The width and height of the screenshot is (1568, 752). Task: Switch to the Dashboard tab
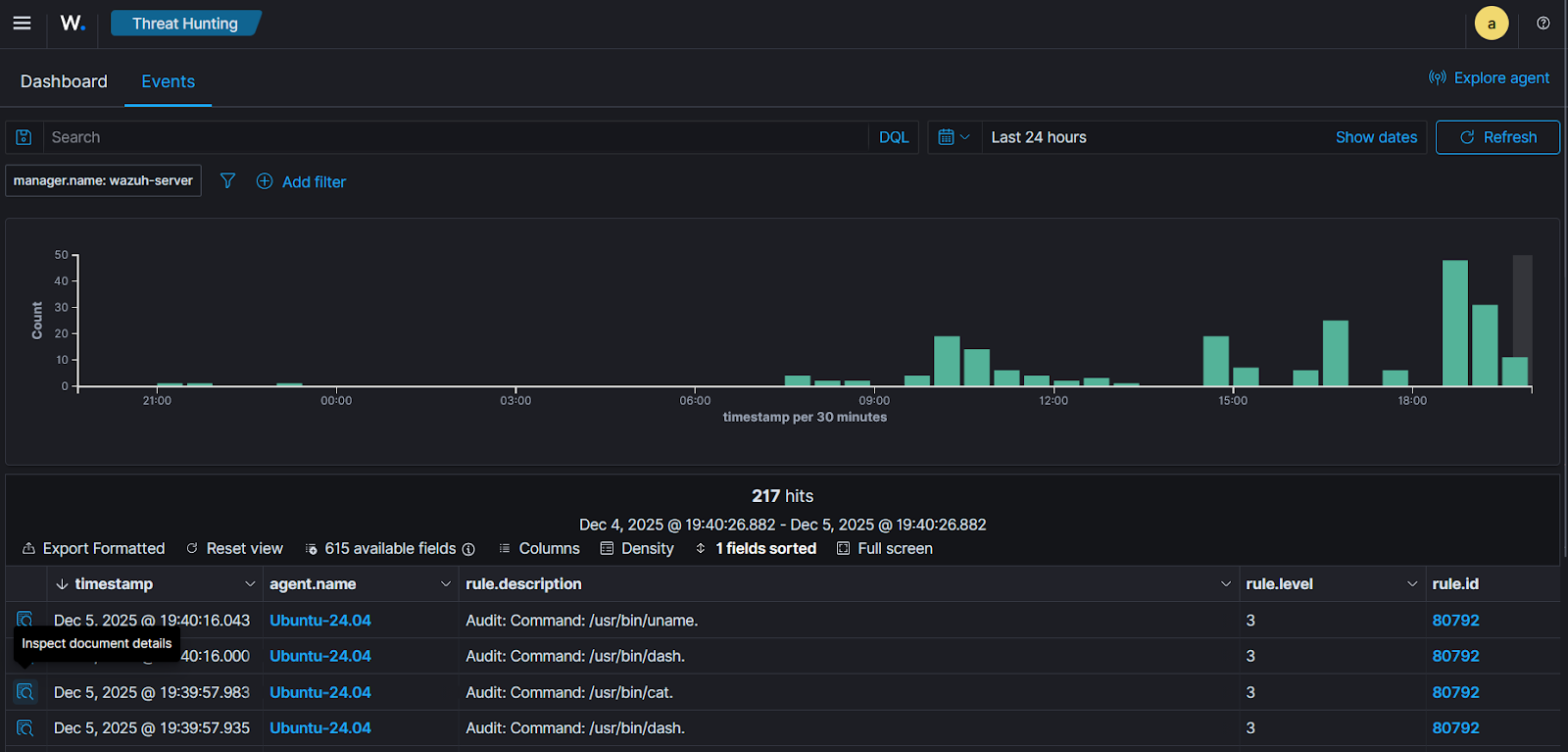click(64, 81)
